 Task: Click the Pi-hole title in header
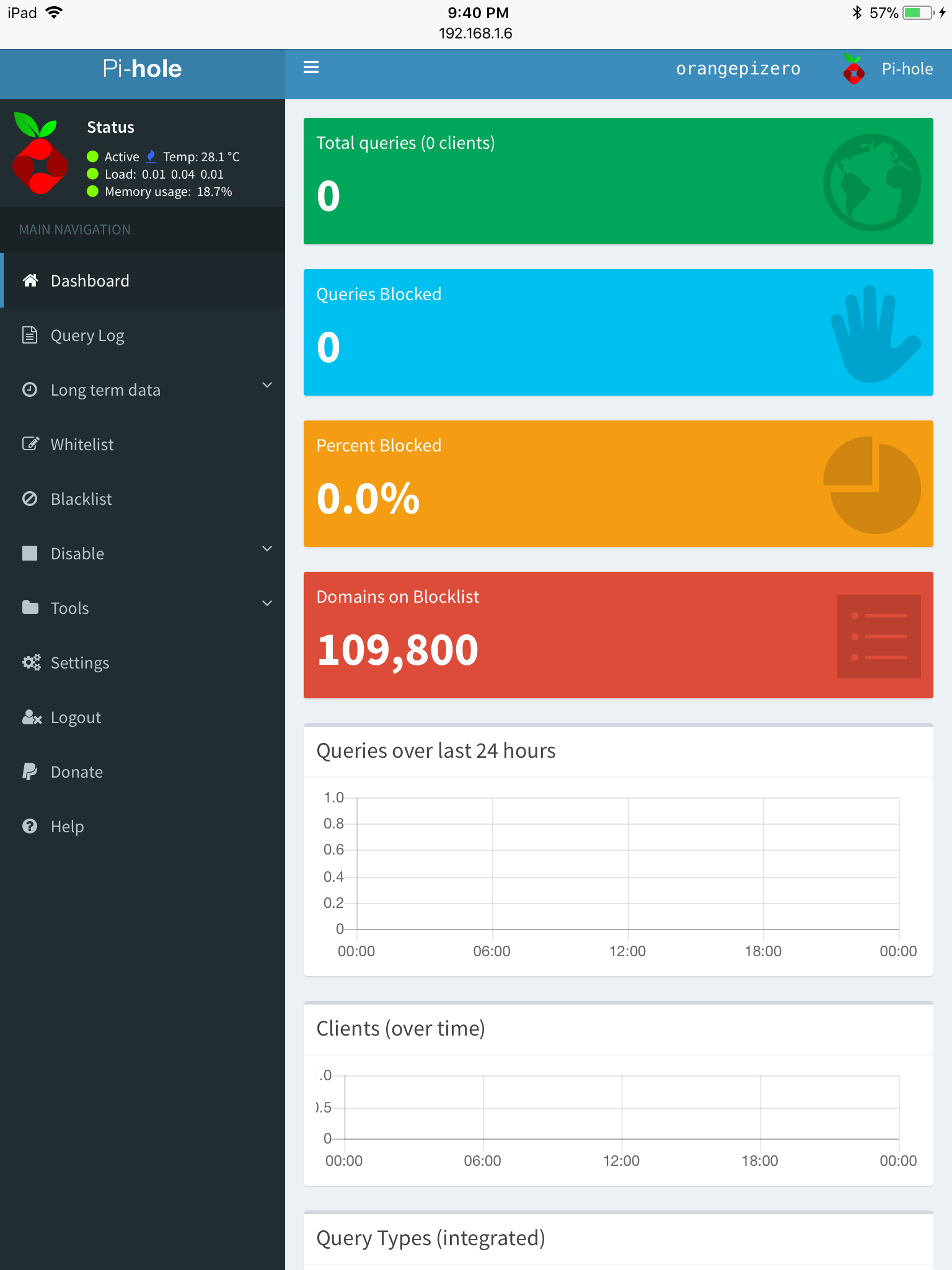coord(142,68)
